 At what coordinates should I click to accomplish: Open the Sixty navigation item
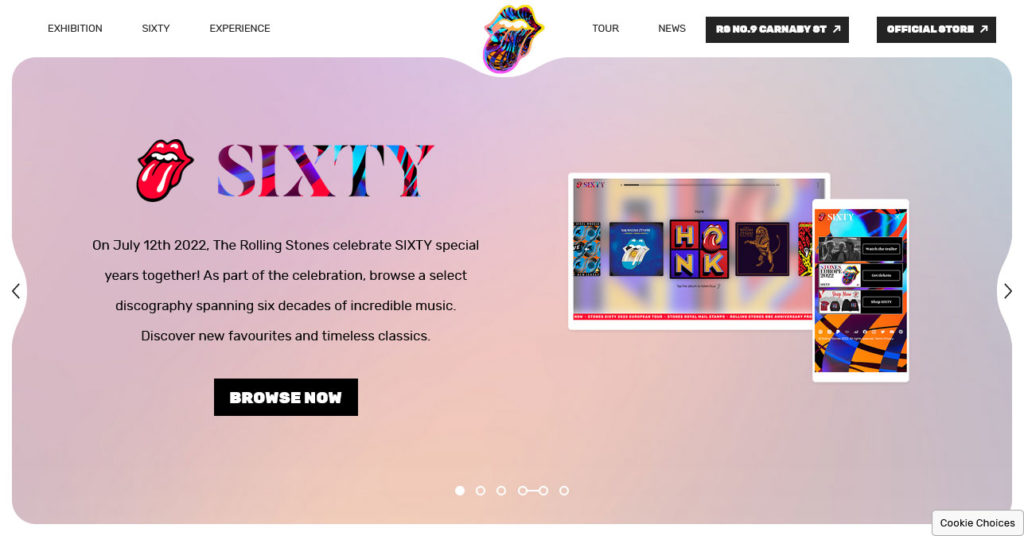point(155,29)
